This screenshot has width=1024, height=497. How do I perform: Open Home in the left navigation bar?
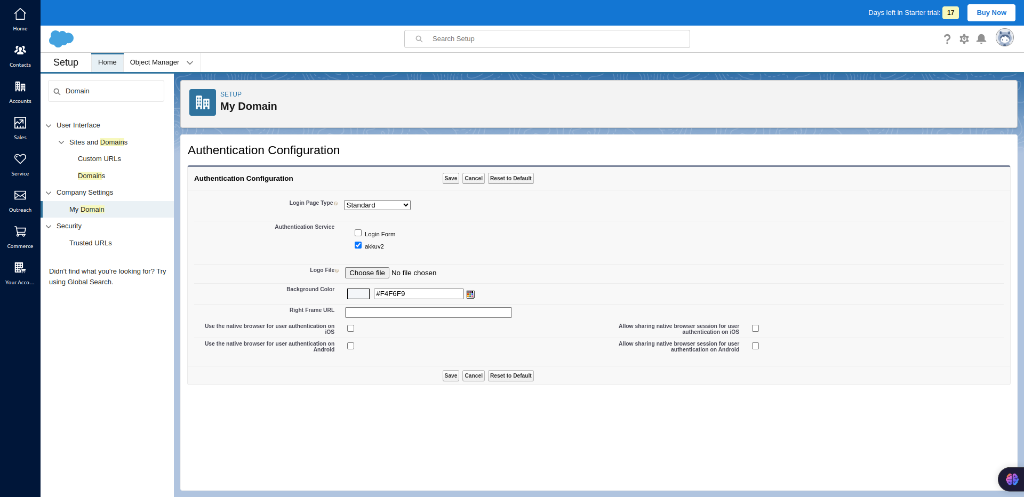(20, 19)
